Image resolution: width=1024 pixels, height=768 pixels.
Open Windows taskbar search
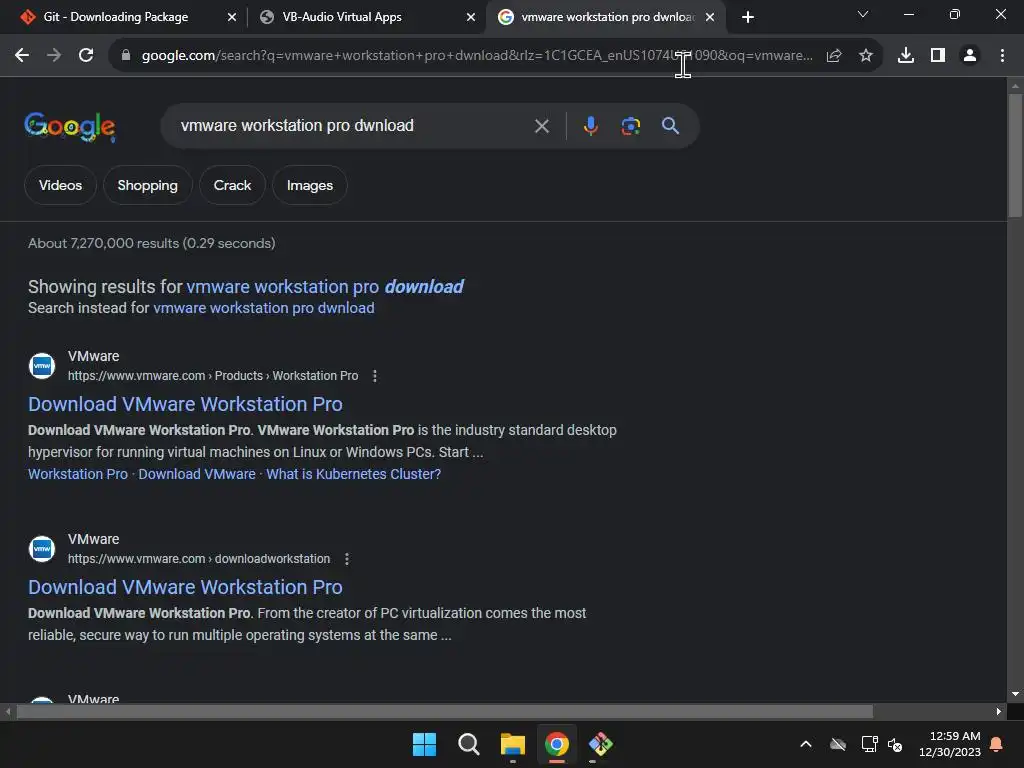click(x=468, y=744)
